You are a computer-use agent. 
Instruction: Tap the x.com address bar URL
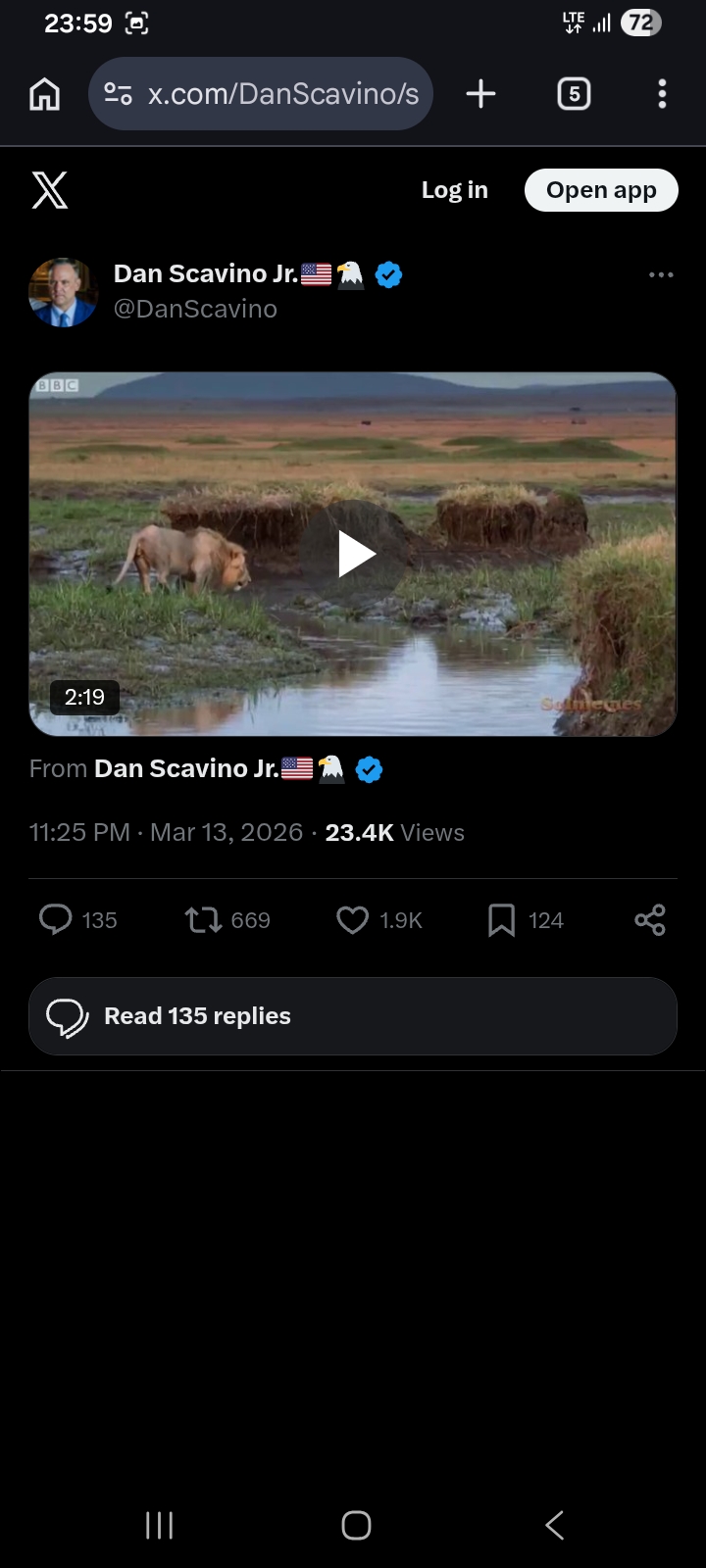pyautogui.click(x=282, y=94)
